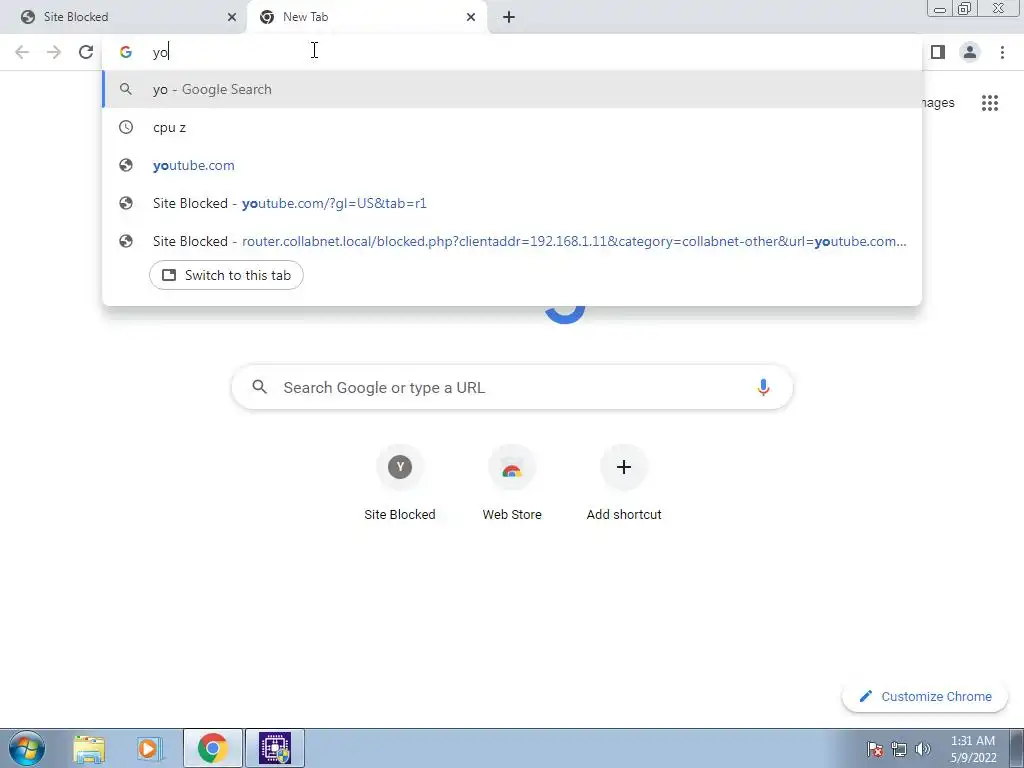
Task: Open the Web Store shortcut
Action: (x=512, y=483)
